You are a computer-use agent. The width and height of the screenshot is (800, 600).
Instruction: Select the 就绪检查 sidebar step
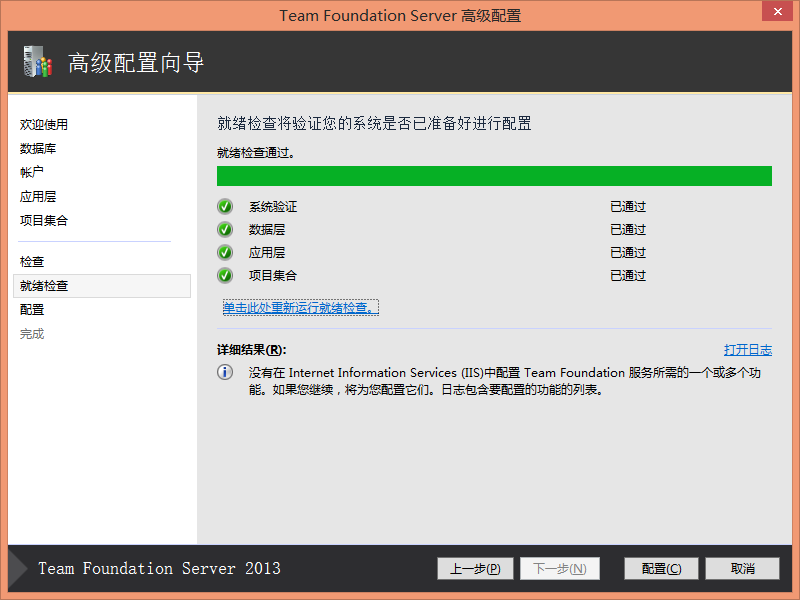102,286
